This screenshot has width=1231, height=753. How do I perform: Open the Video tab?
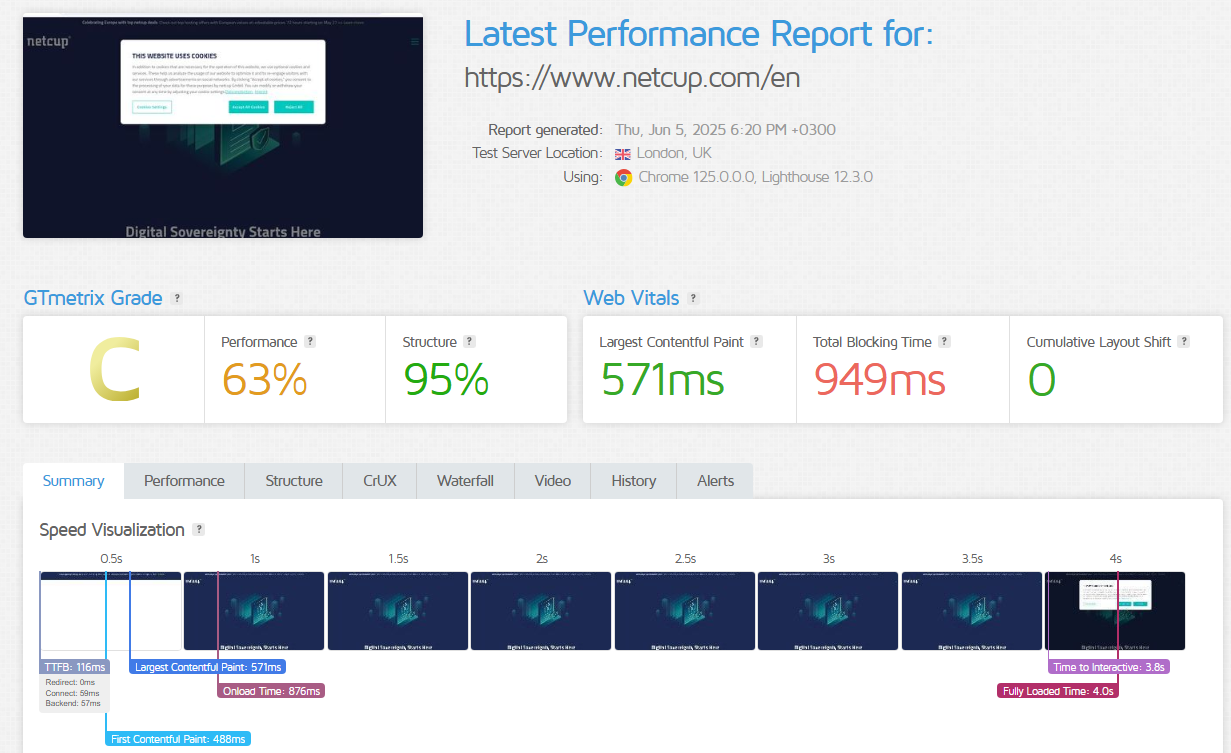point(553,481)
